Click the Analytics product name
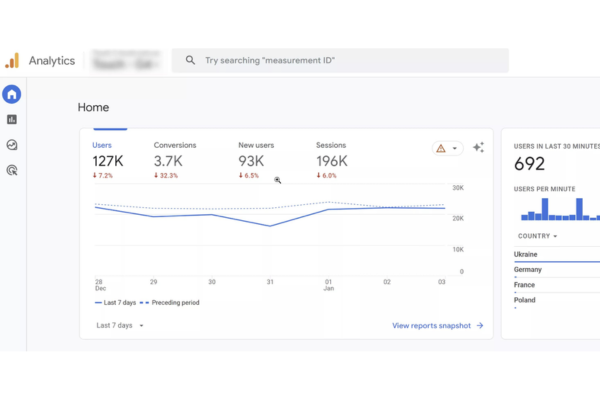The image size is (600, 400). click(x=52, y=60)
